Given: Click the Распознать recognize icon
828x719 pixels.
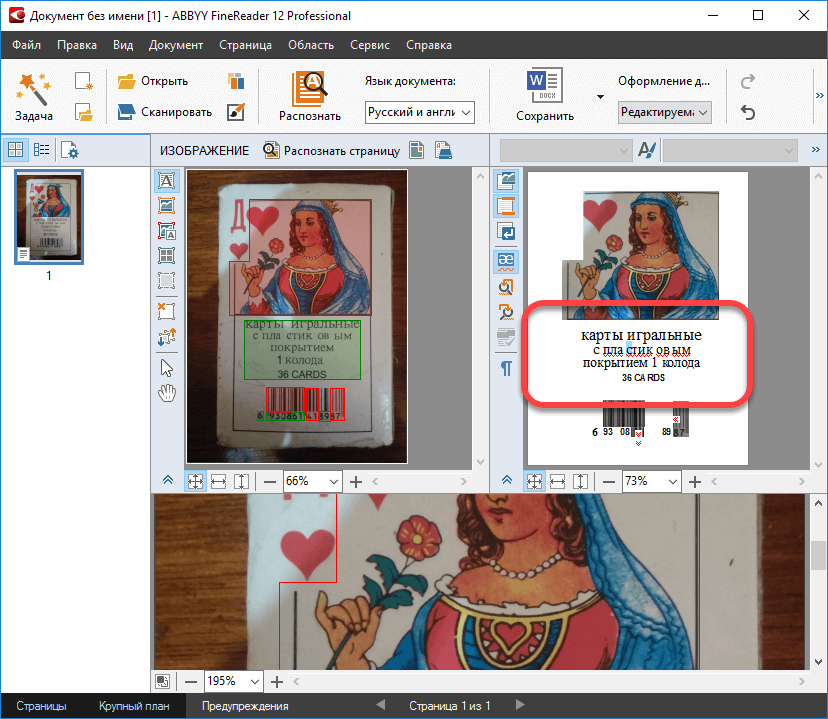Looking at the screenshot, I should click(309, 88).
